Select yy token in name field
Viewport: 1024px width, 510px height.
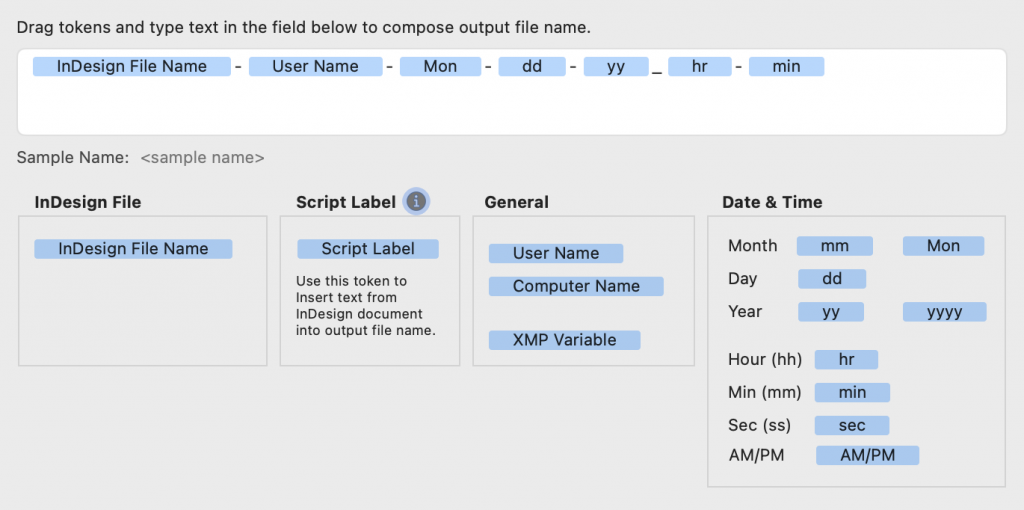pyautogui.click(x=616, y=67)
